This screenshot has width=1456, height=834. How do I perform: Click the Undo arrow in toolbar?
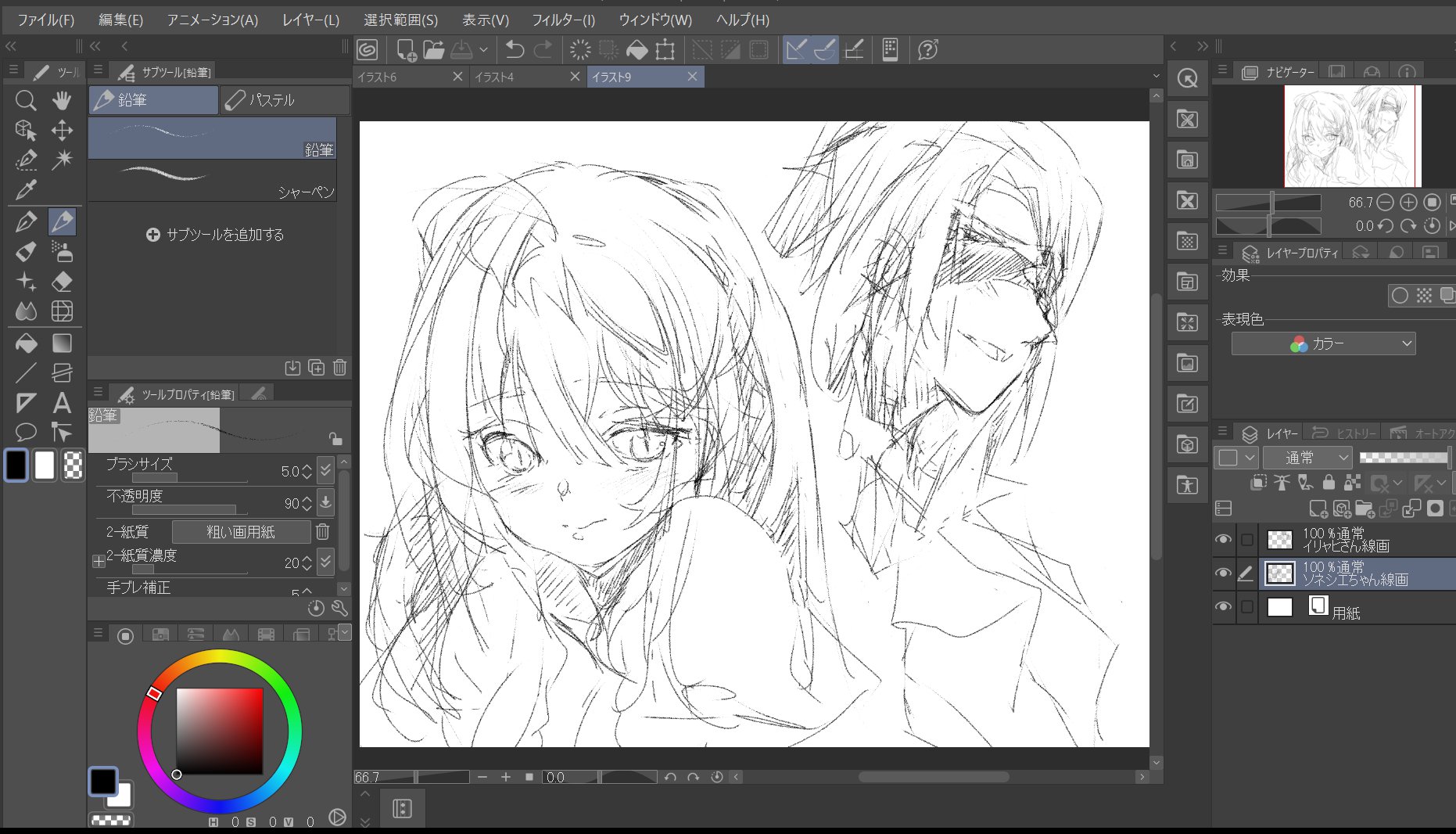tap(515, 50)
